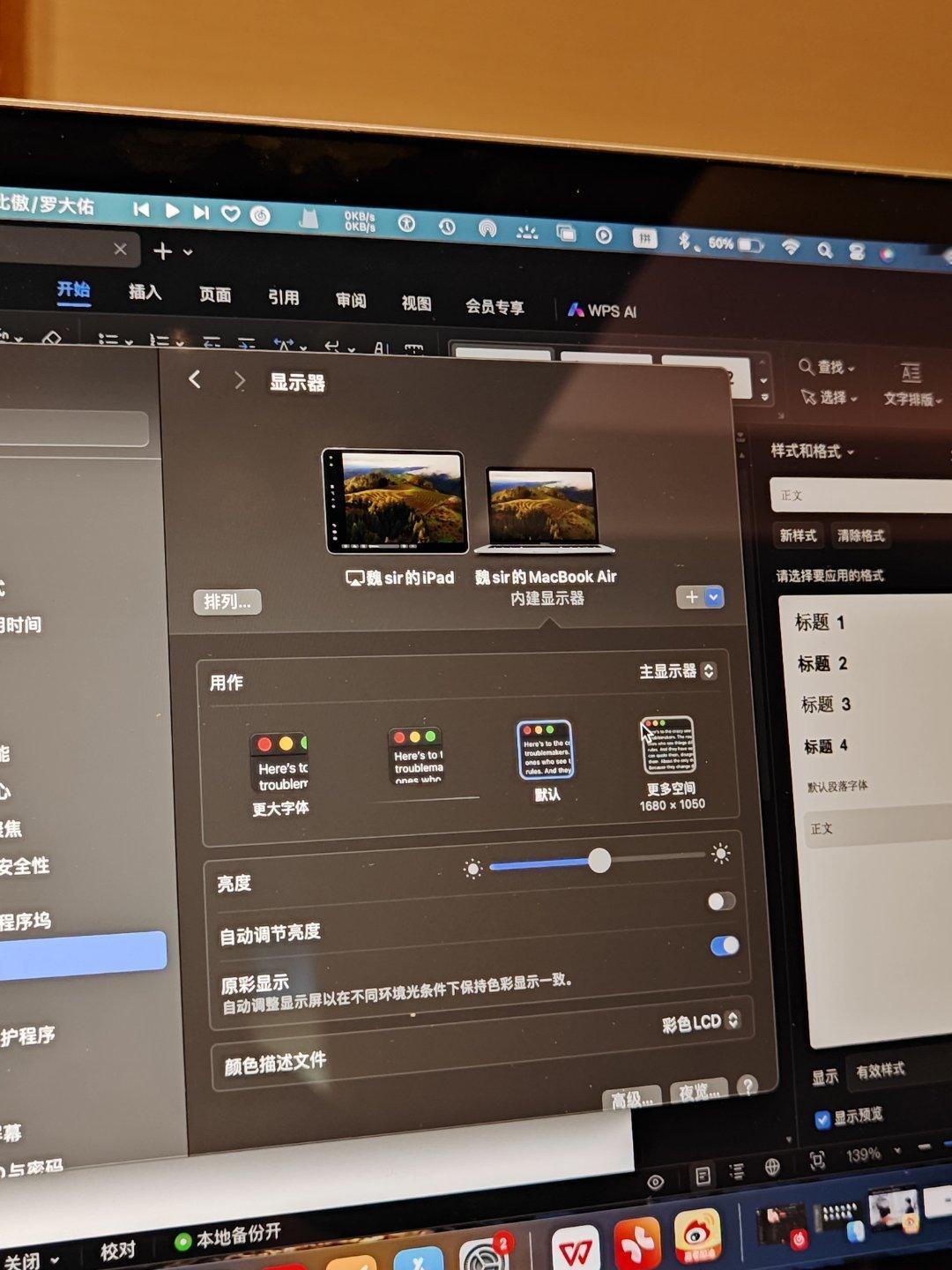Open the accessibility menu bar icon
This screenshot has height=1270, width=952.
click(406, 224)
